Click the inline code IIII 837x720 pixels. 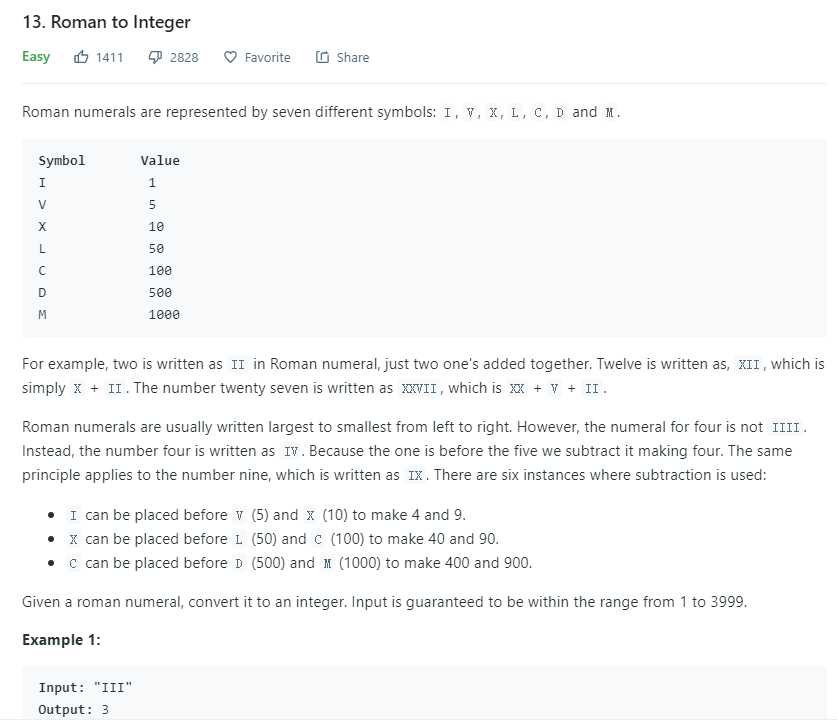point(786,427)
